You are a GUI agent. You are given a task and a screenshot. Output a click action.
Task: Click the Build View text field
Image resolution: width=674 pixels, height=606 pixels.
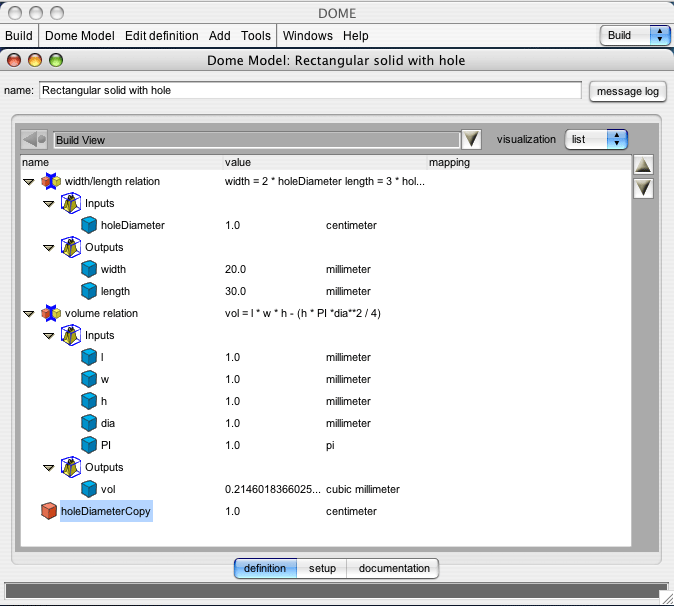tap(257, 140)
